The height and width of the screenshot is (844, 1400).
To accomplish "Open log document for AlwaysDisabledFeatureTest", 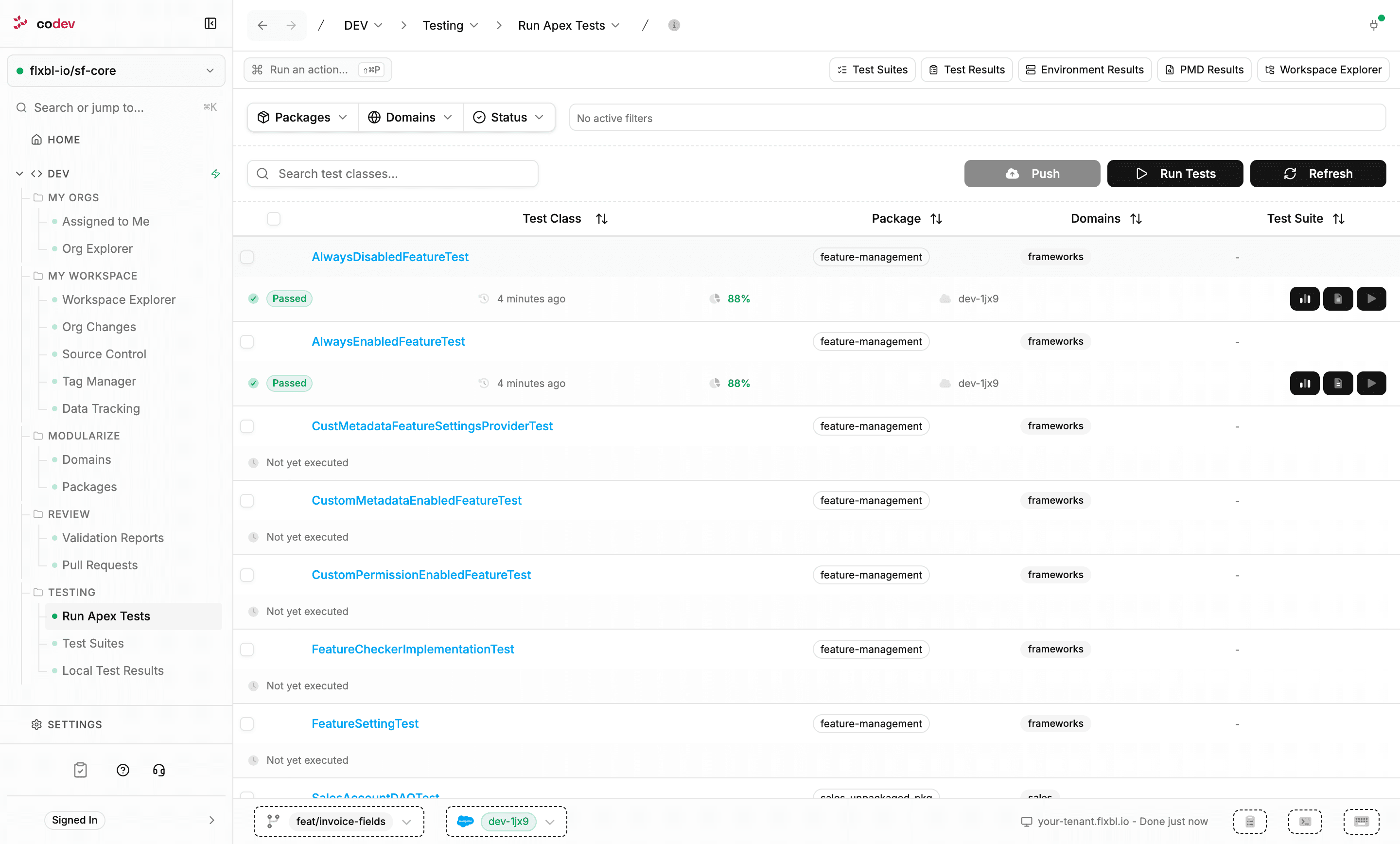I will (1338, 299).
